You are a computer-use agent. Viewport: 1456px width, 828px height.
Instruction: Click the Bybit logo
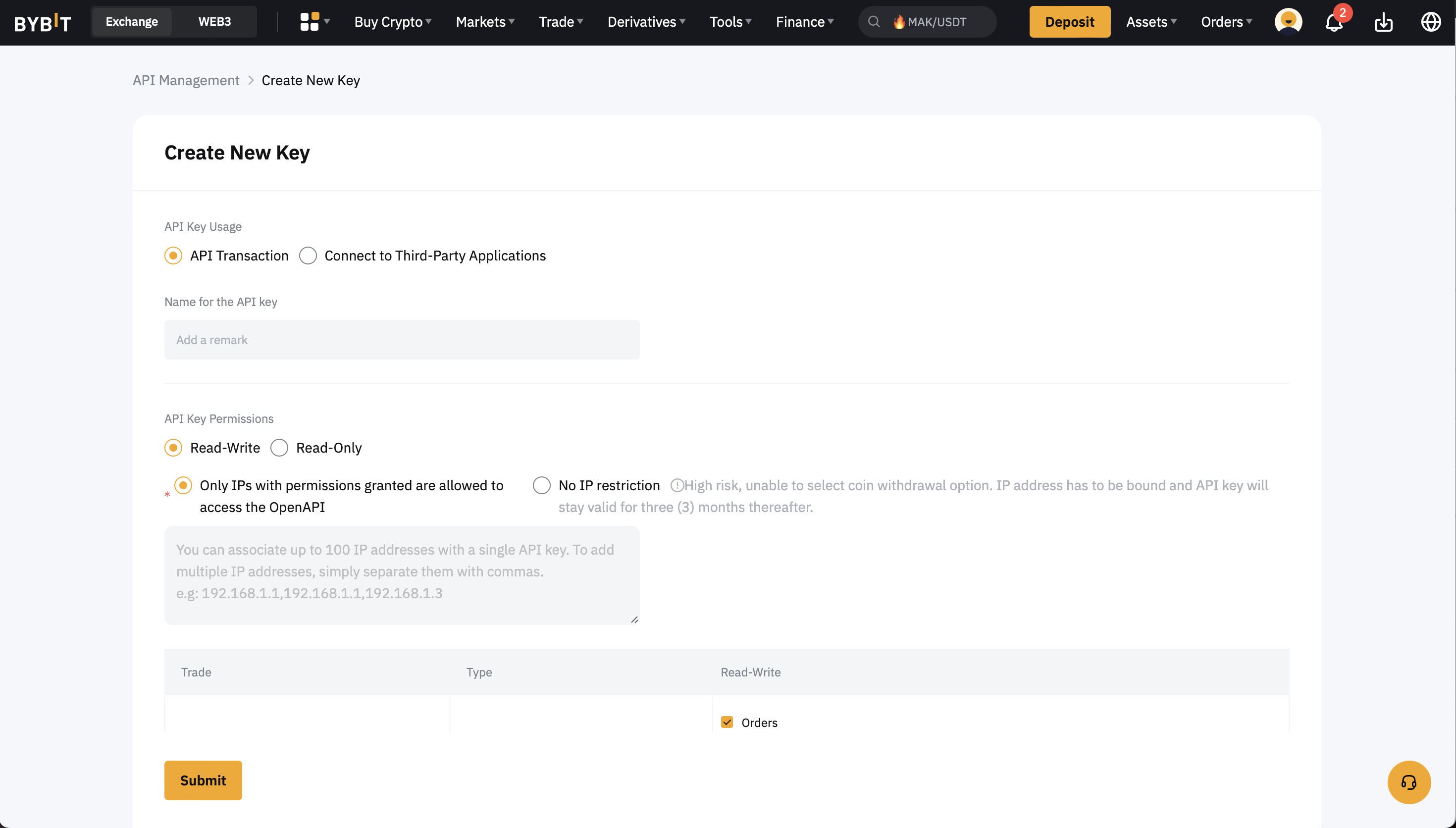[x=43, y=22]
